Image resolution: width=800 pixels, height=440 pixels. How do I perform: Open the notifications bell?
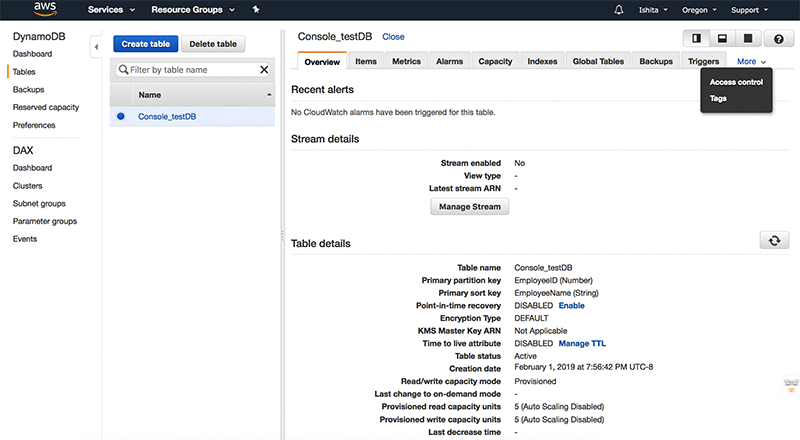(x=618, y=10)
